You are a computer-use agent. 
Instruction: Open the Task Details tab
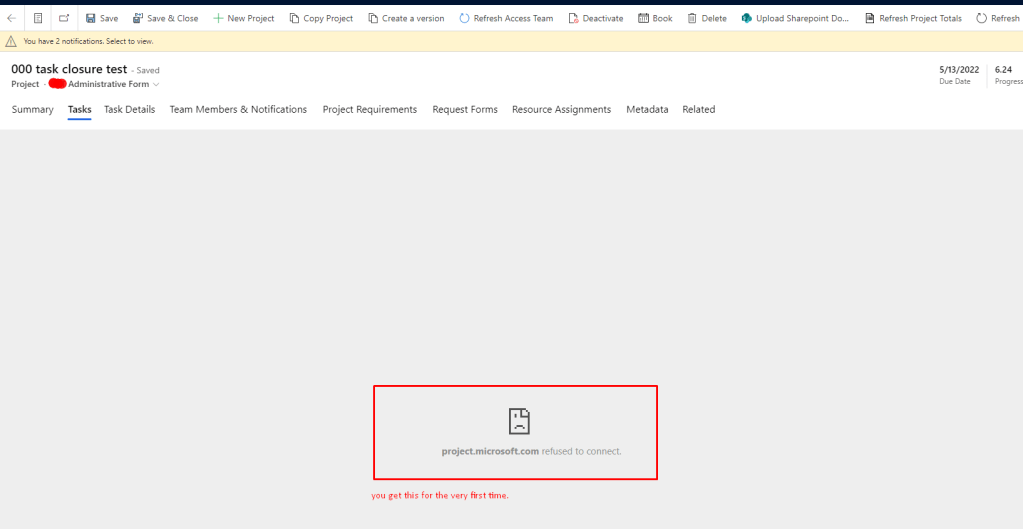click(129, 110)
